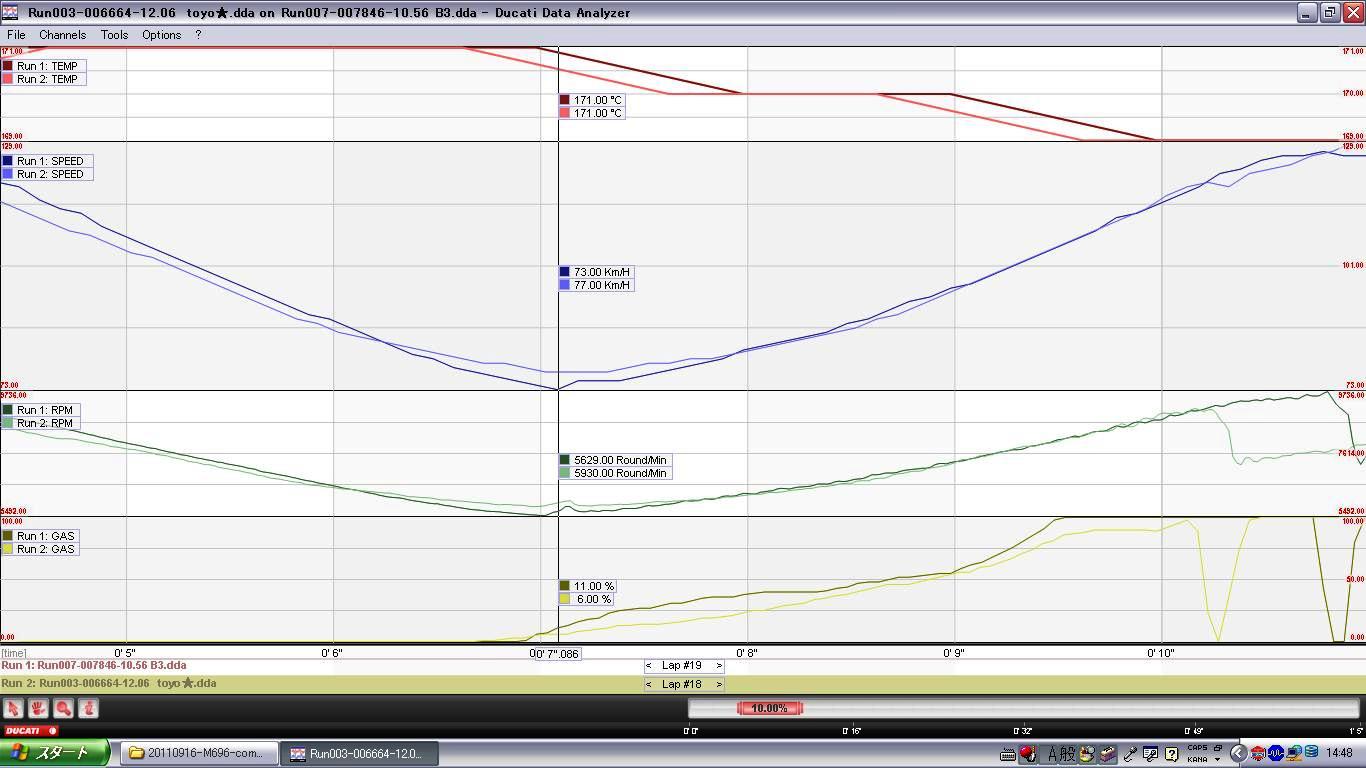Click the microphone-style IME tool icon
This screenshot has width=1366, height=768.
[x=1130, y=754]
